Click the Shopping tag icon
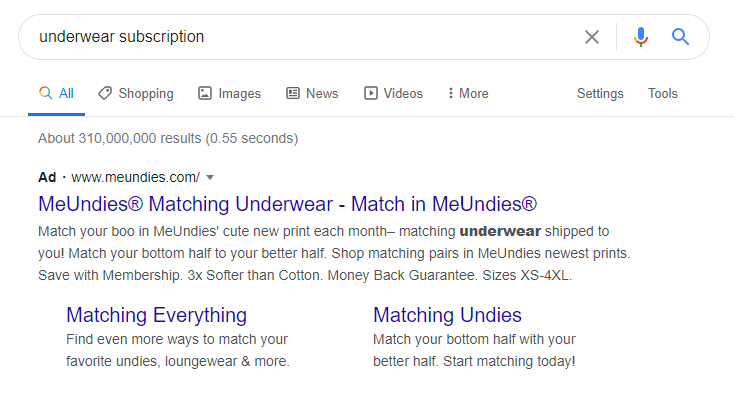Image resolution: width=734 pixels, height=398 pixels. [x=105, y=93]
